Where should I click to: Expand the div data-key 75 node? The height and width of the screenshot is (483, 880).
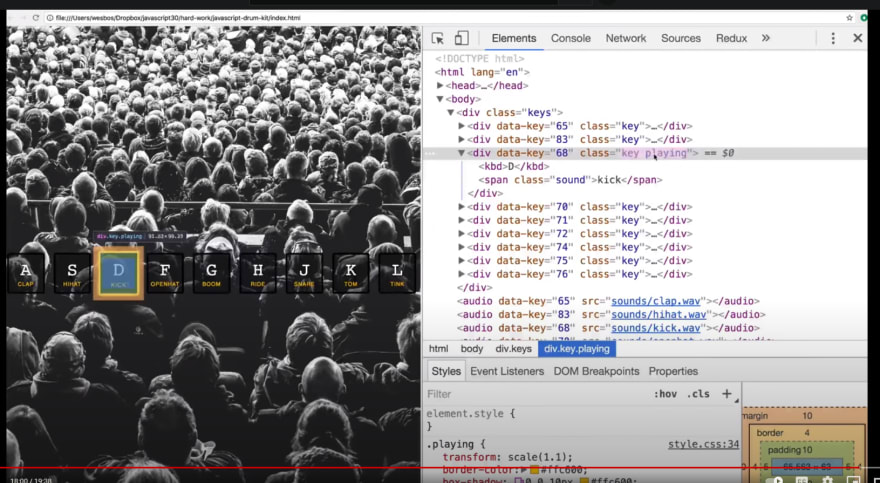coord(462,260)
